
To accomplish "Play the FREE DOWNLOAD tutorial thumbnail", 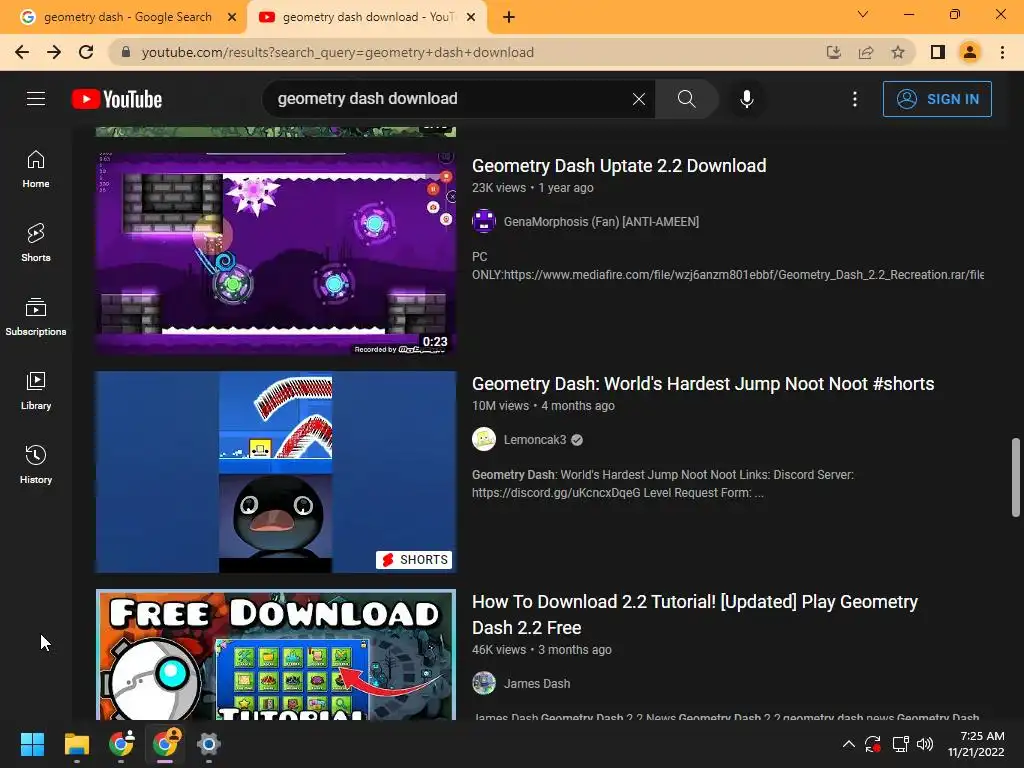I will pyautogui.click(x=276, y=654).
